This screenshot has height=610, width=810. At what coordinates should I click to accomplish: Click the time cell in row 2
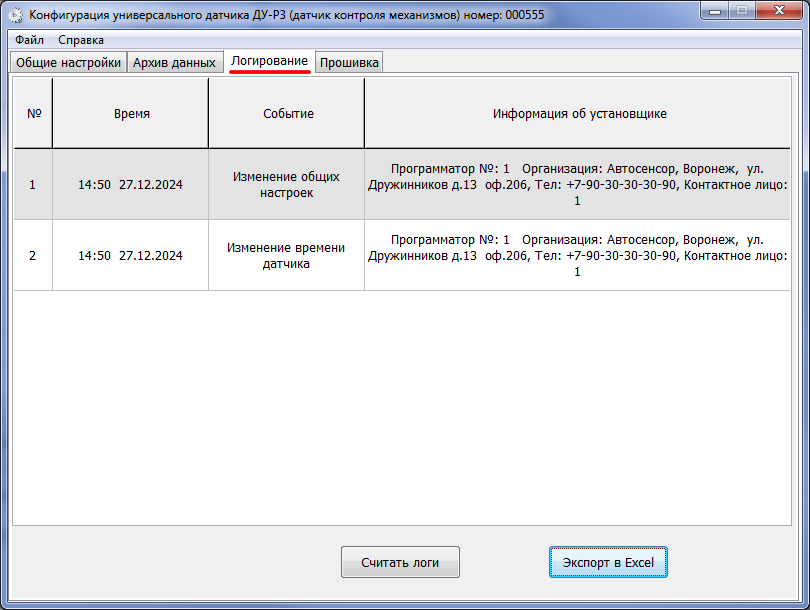pos(131,255)
